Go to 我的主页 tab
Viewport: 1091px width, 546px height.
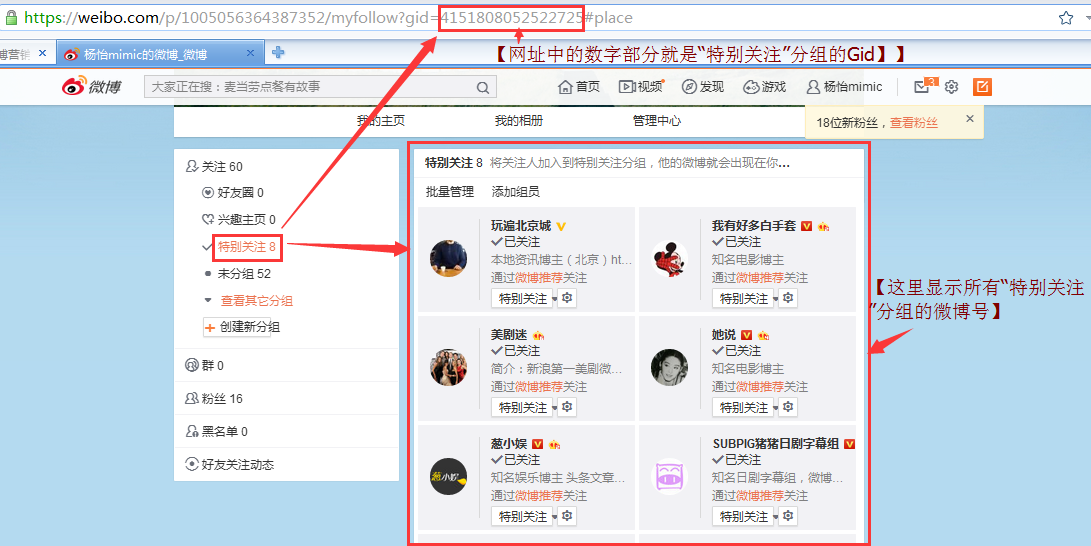pyautogui.click(x=381, y=121)
